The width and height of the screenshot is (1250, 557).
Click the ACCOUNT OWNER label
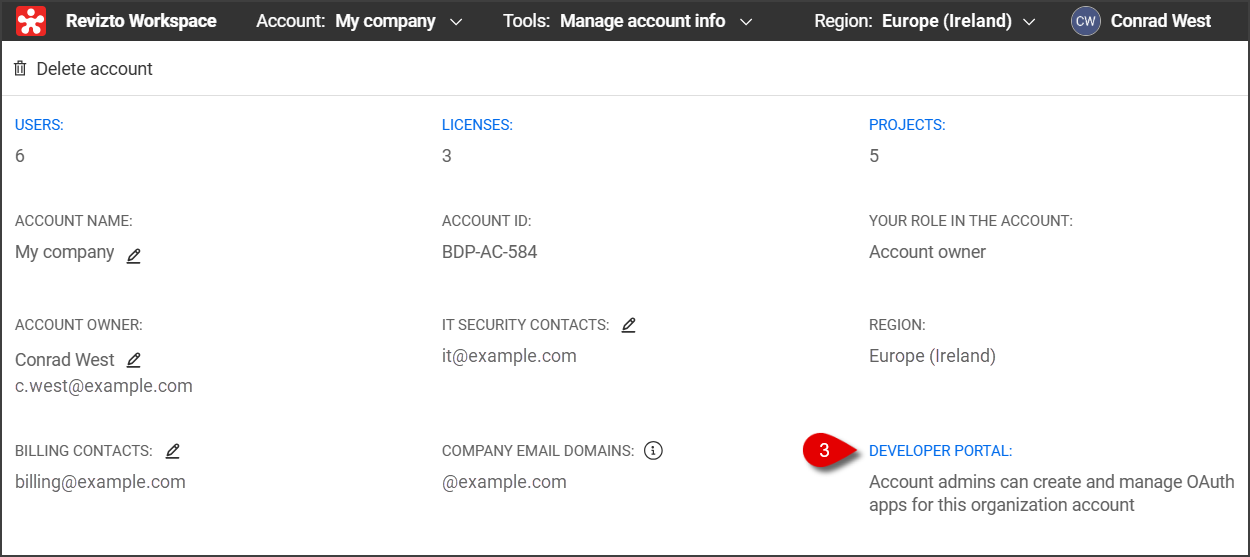click(79, 325)
